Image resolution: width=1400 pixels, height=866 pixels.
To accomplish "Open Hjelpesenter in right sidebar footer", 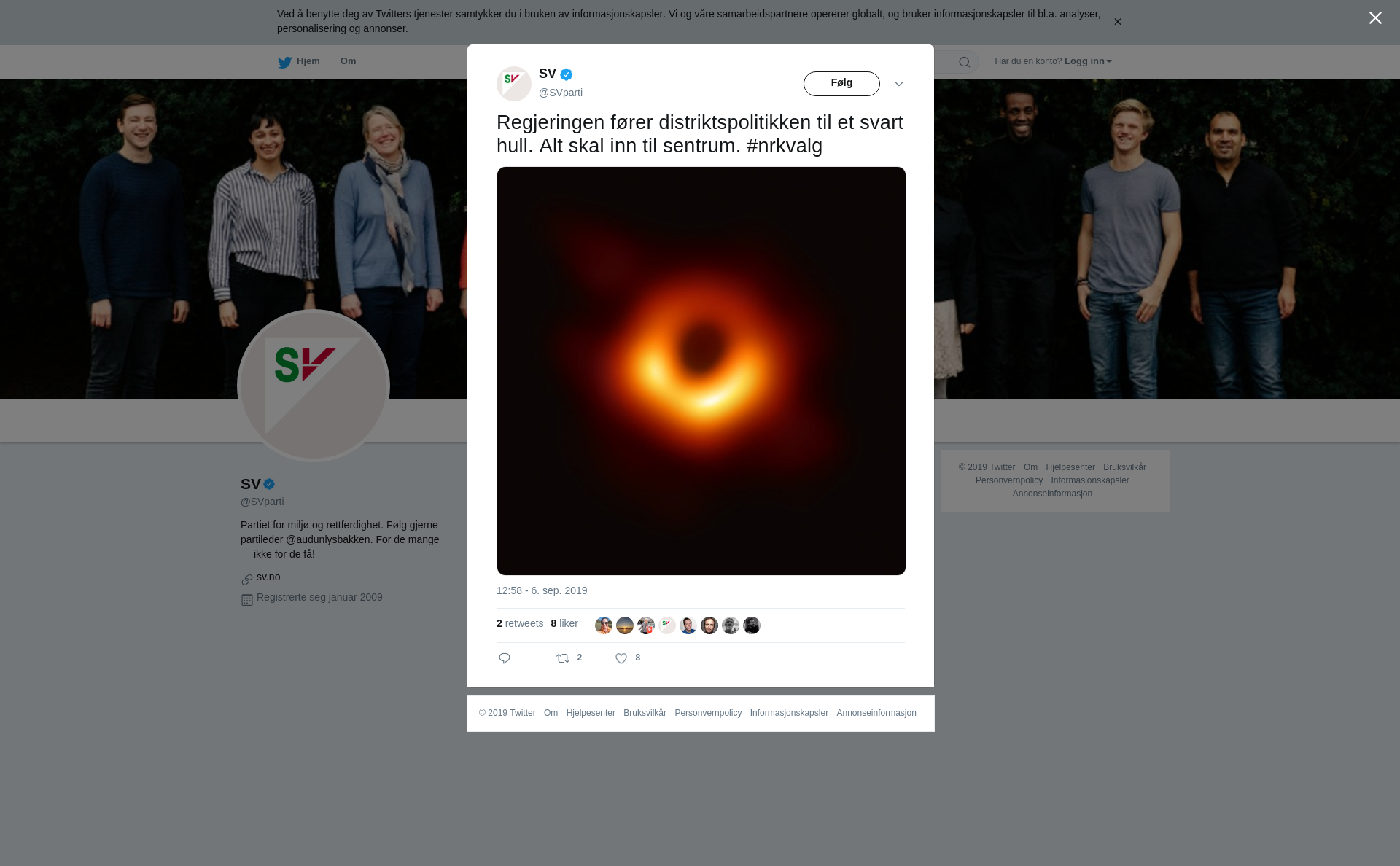I will coord(1070,467).
